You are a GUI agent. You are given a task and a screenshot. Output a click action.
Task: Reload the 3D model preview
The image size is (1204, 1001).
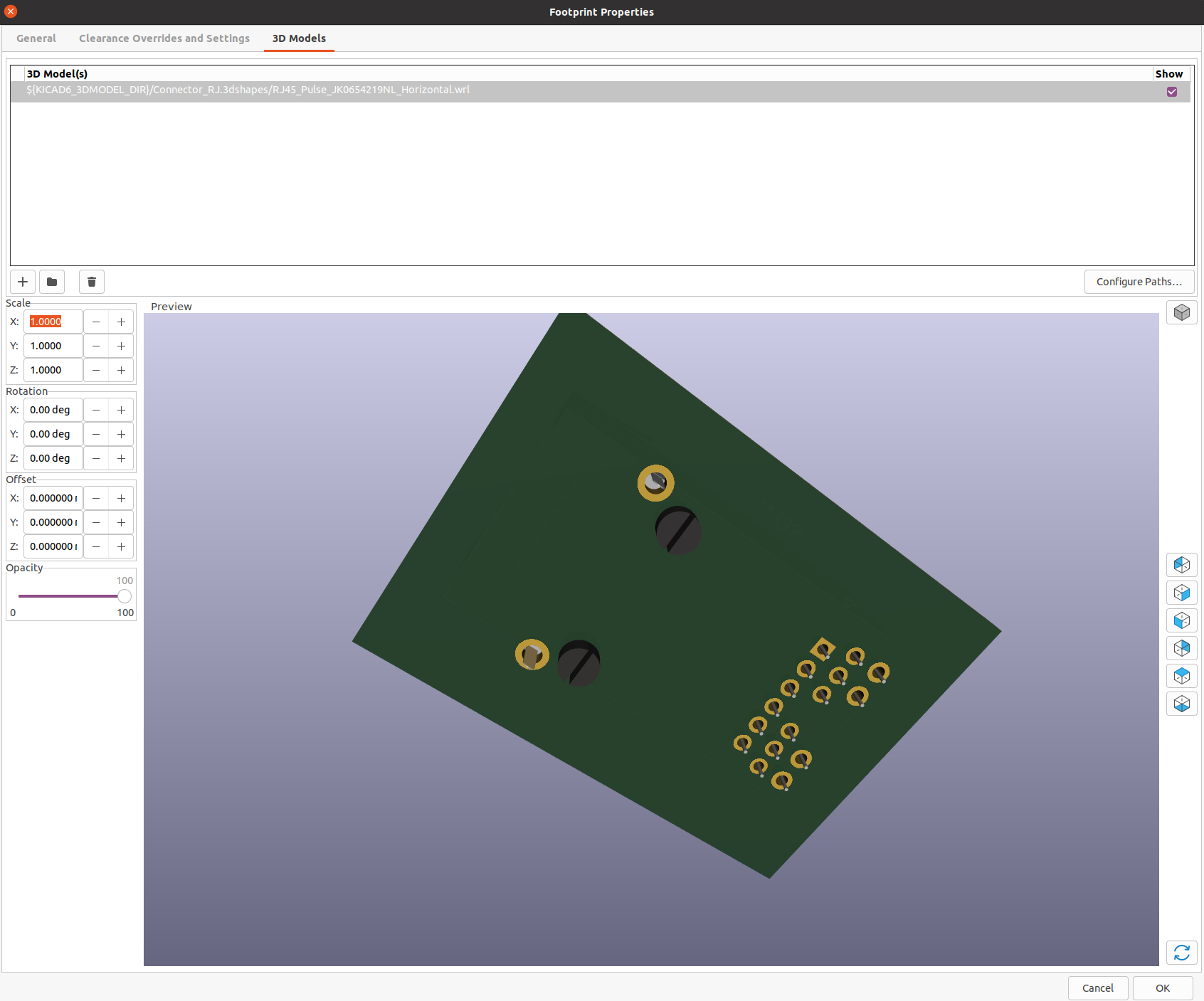tap(1181, 953)
